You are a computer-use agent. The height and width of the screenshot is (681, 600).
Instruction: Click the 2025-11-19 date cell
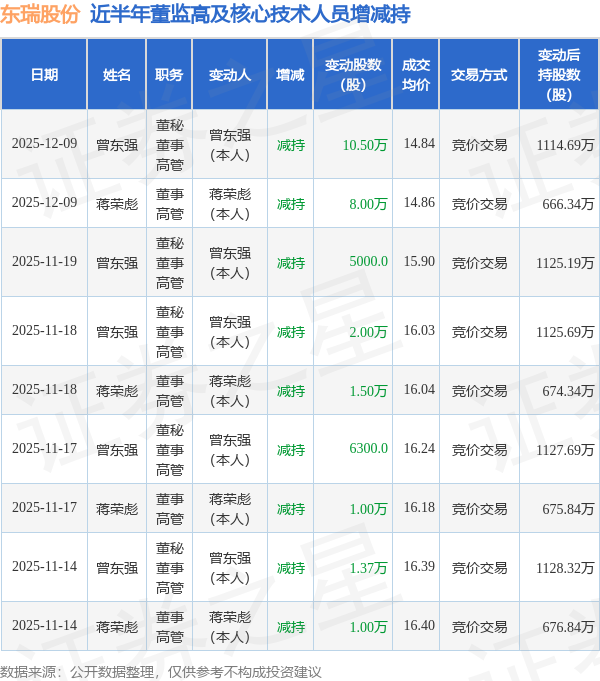[44, 261]
